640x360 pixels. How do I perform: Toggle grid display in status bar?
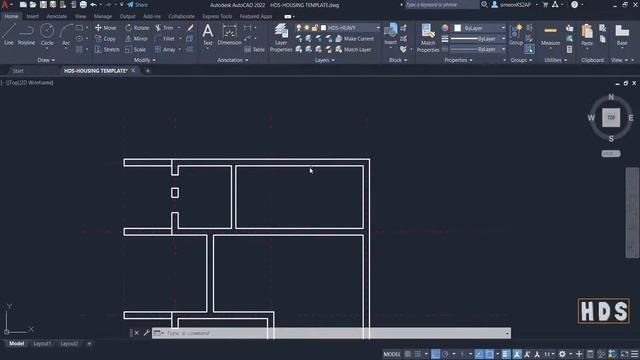tap(407, 354)
